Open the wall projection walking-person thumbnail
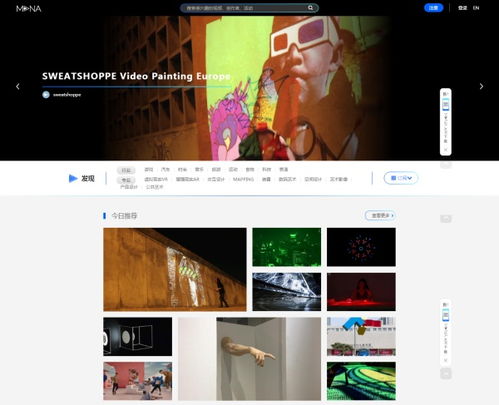 click(x=175, y=270)
